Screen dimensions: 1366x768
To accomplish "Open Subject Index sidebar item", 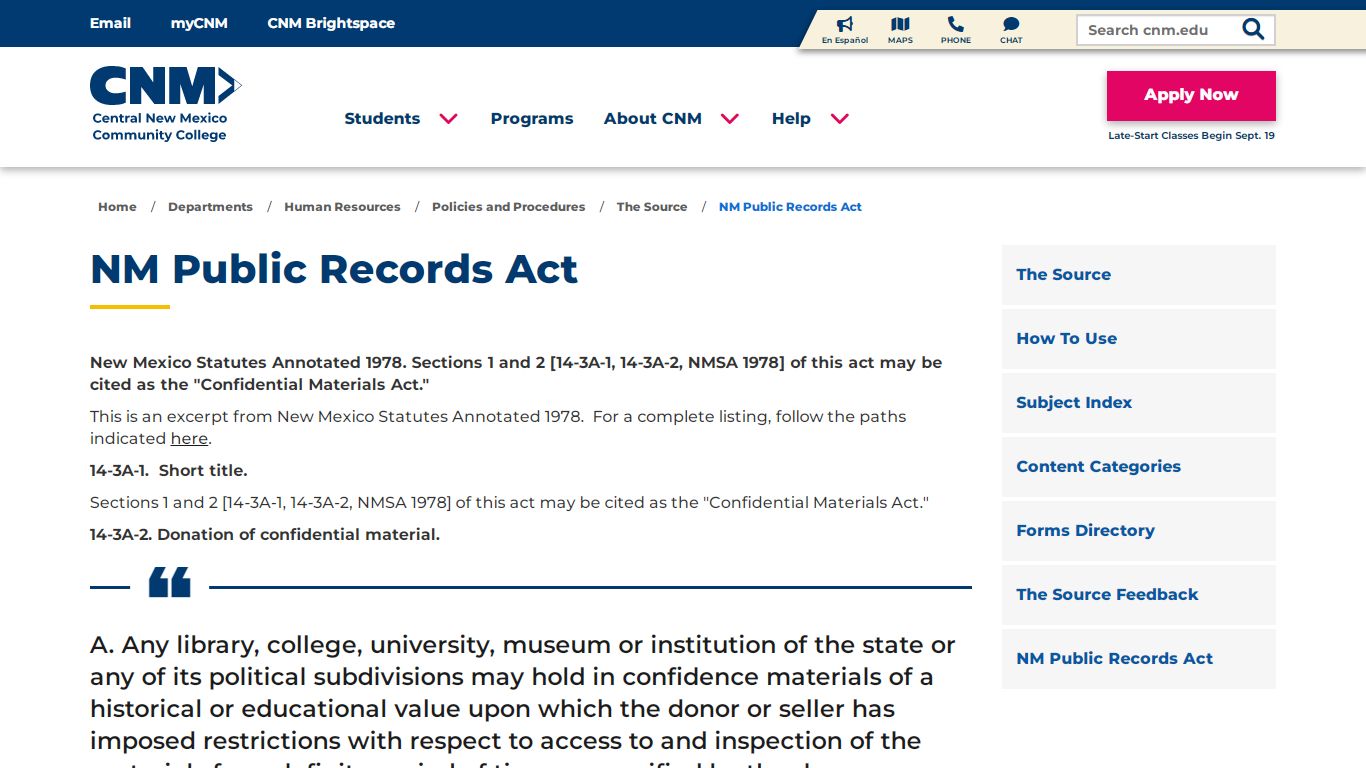I will [x=1139, y=403].
